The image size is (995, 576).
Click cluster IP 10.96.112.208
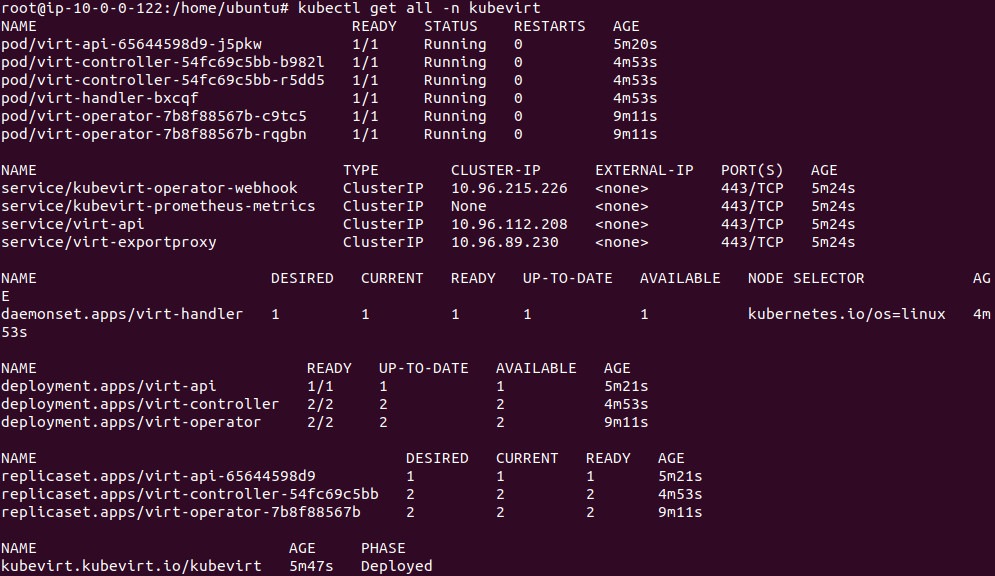pyautogui.click(x=509, y=225)
